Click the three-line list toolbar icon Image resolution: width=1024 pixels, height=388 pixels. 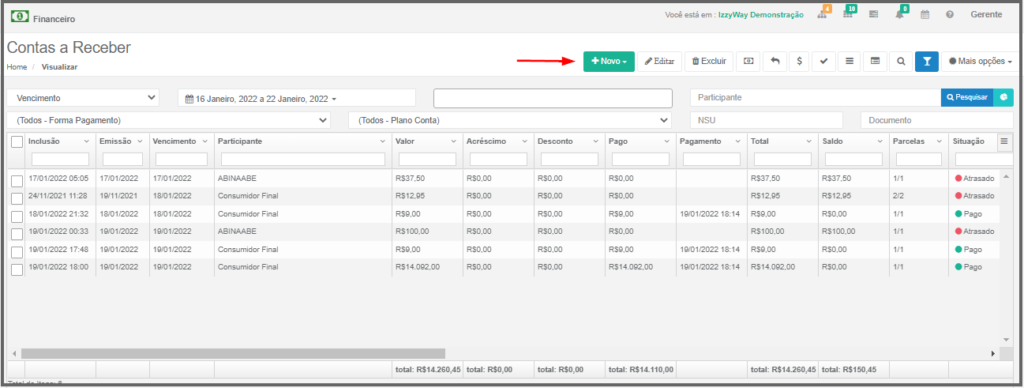(x=849, y=61)
